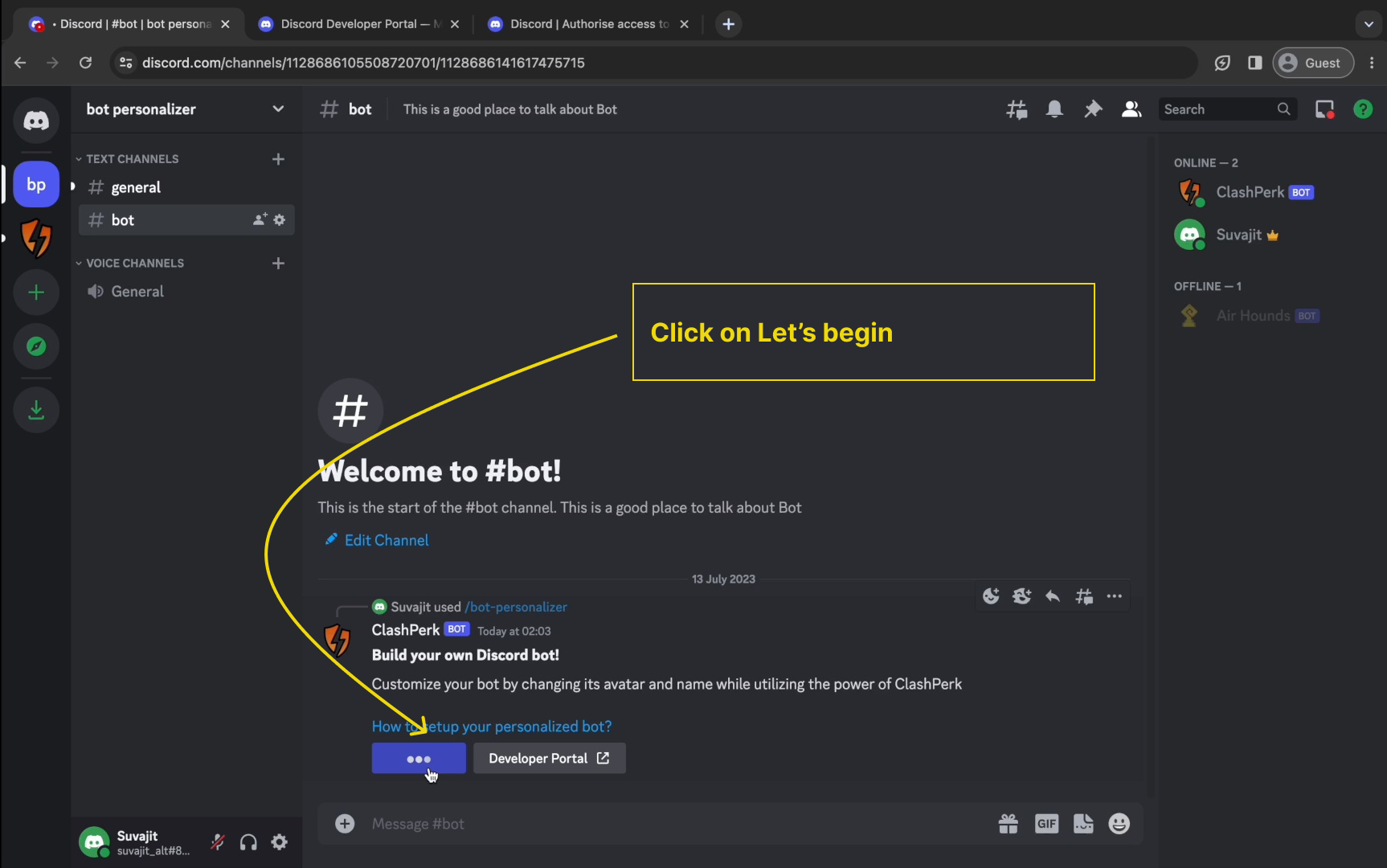This screenshot has width=1387, height=868.
Task: Toggle the member list visibility
Action: 1131,109
